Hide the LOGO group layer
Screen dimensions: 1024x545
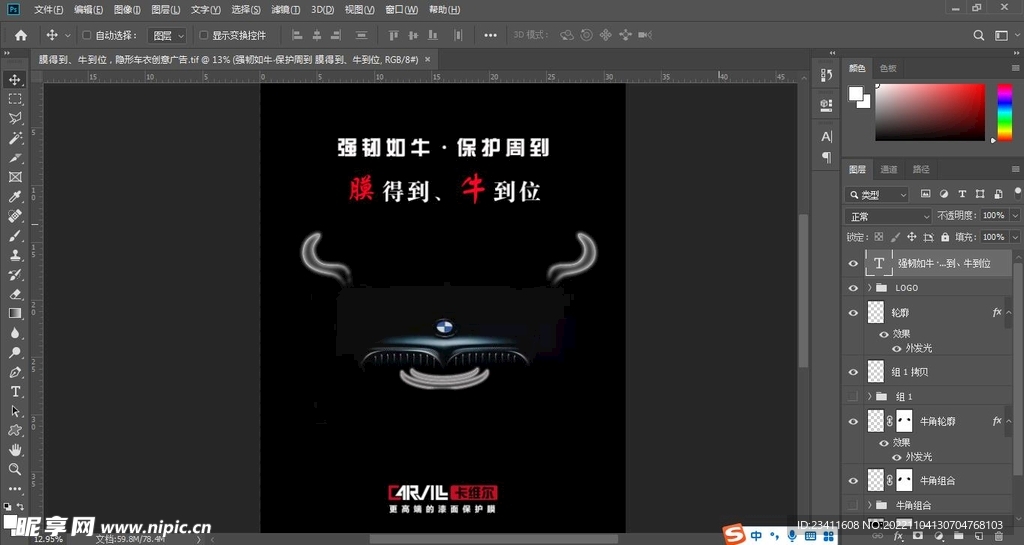pos(853,288)
